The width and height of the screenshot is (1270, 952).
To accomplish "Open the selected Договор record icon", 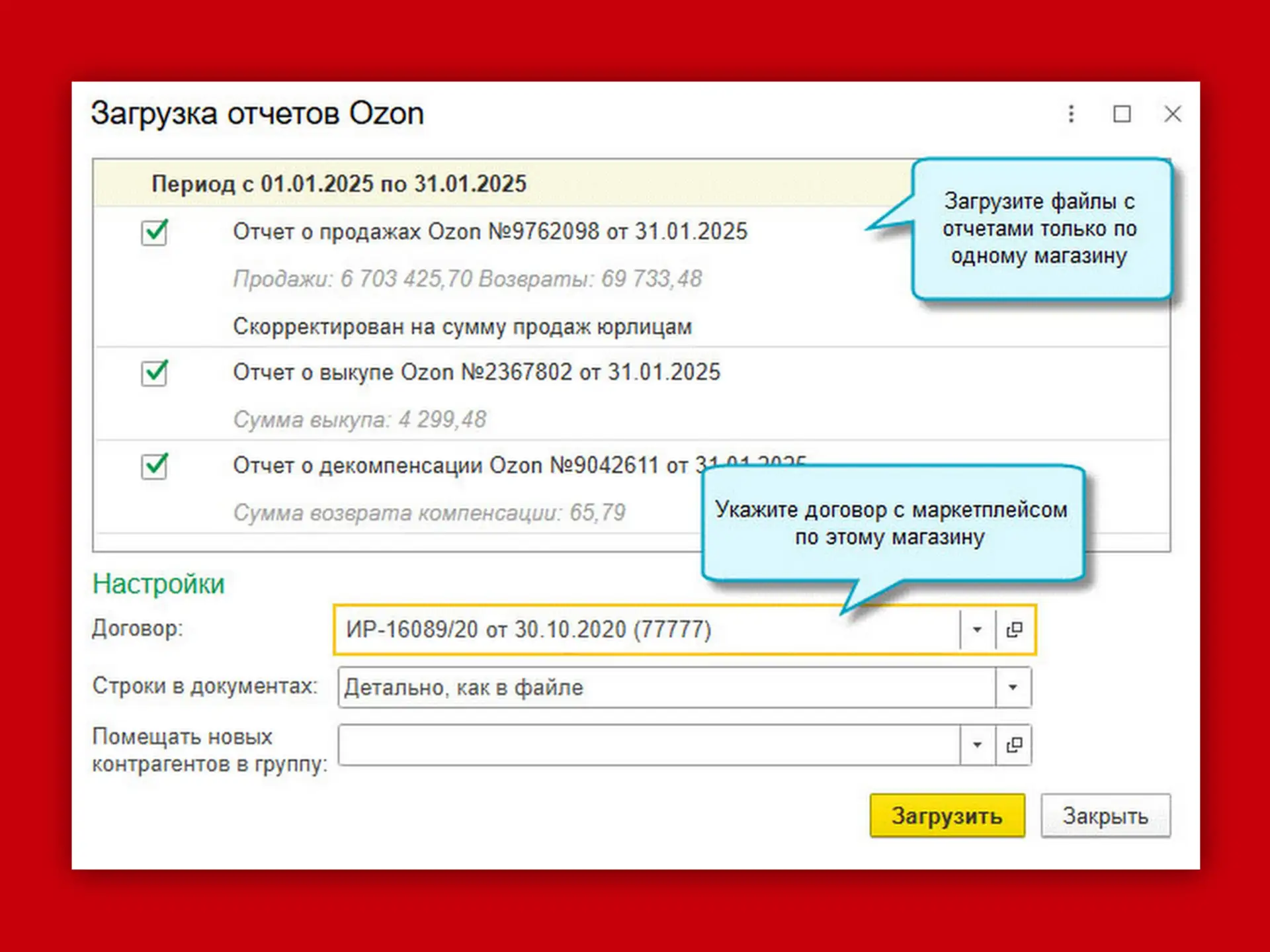I will tap(1014, 629).
